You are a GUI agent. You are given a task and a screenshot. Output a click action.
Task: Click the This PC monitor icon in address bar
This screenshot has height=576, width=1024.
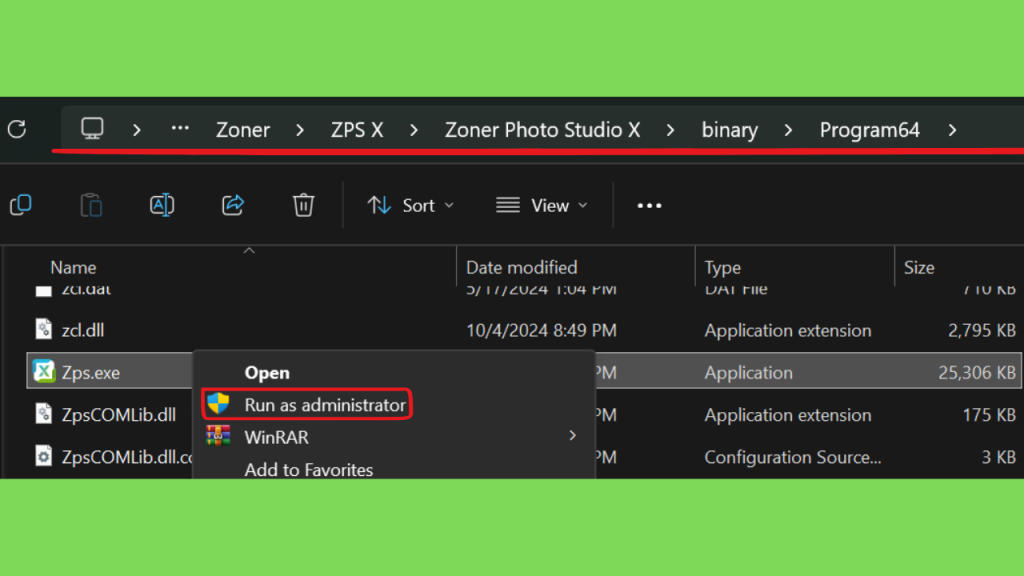[92, 129]
